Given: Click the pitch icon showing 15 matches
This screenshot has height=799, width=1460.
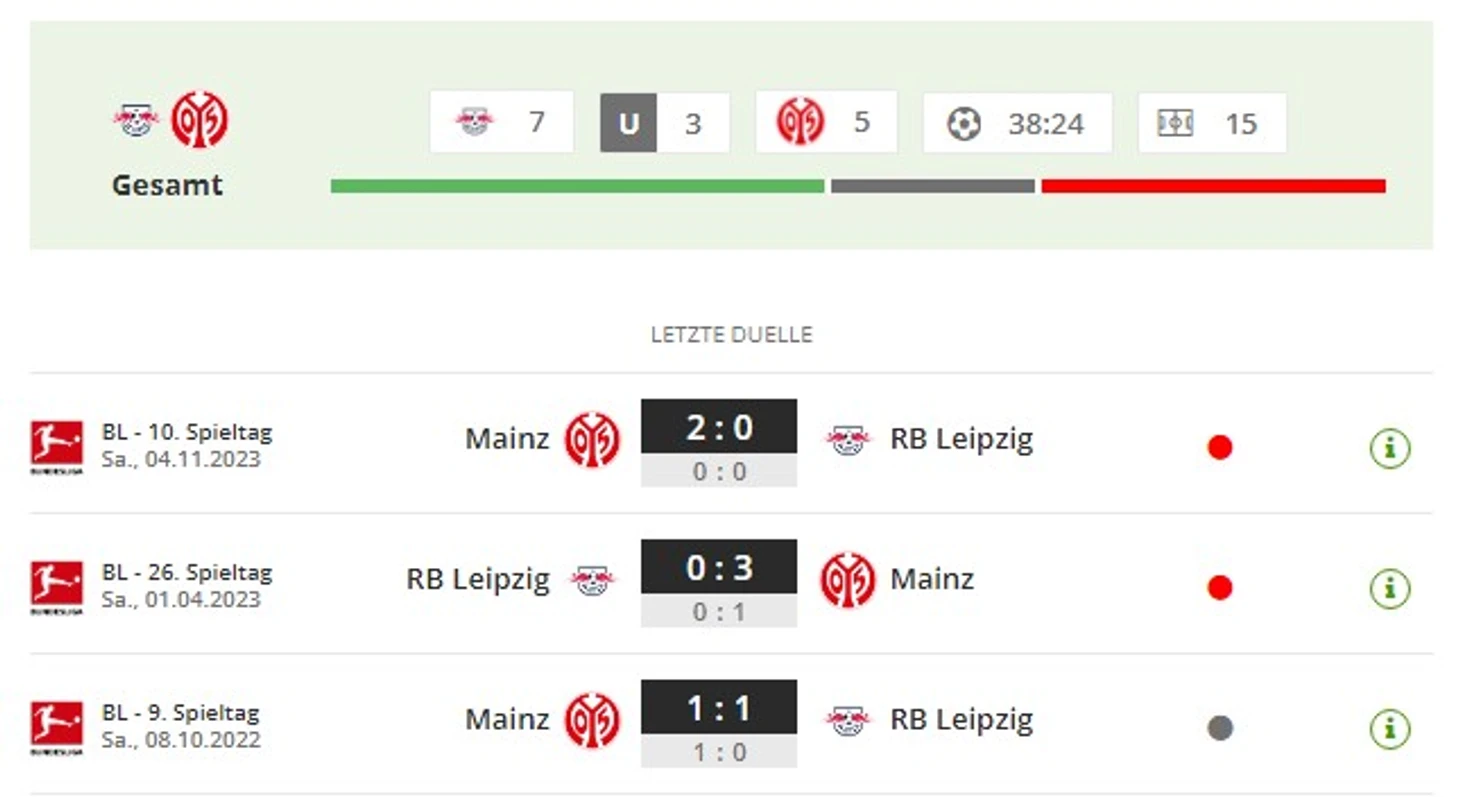Looking at the screenshot, I should pos(1175,123).
